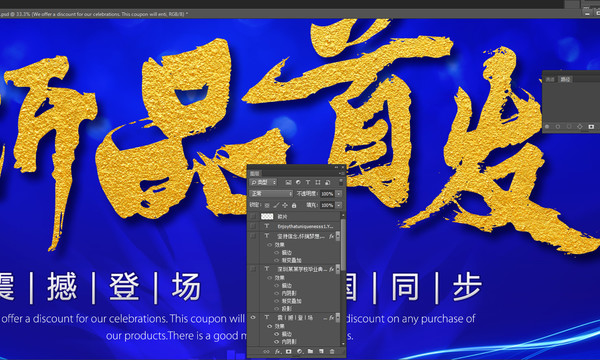This screenshot has height=360, width=600.
Task: Load path as selection in Paths panel
Action: [569, 127]
